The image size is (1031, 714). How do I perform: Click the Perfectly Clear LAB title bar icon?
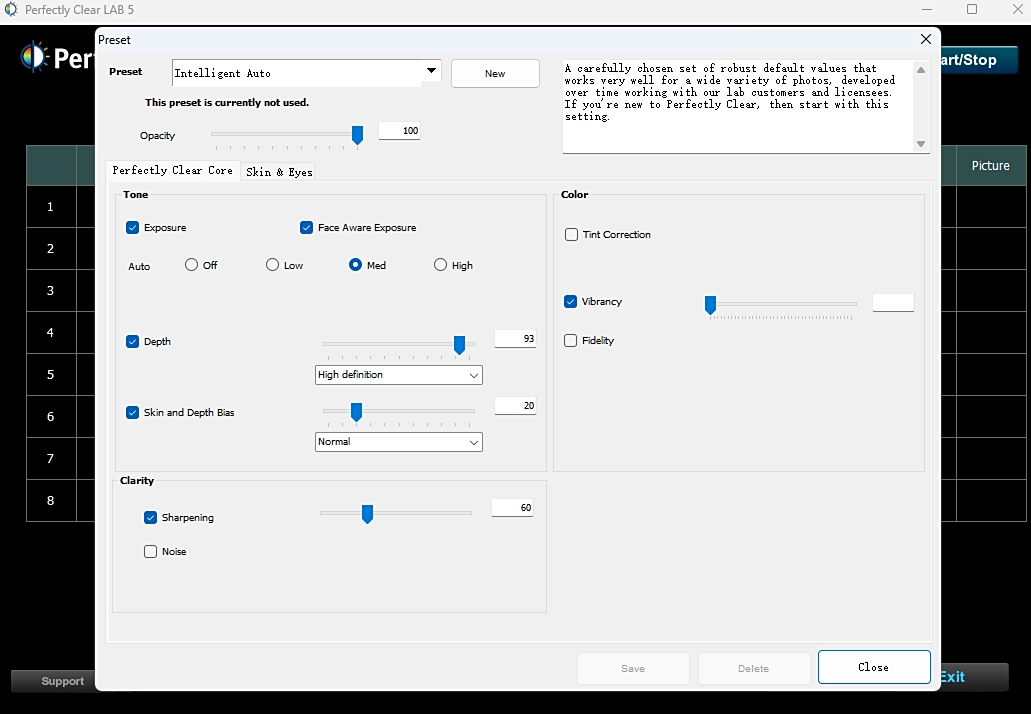click(11, 10)
